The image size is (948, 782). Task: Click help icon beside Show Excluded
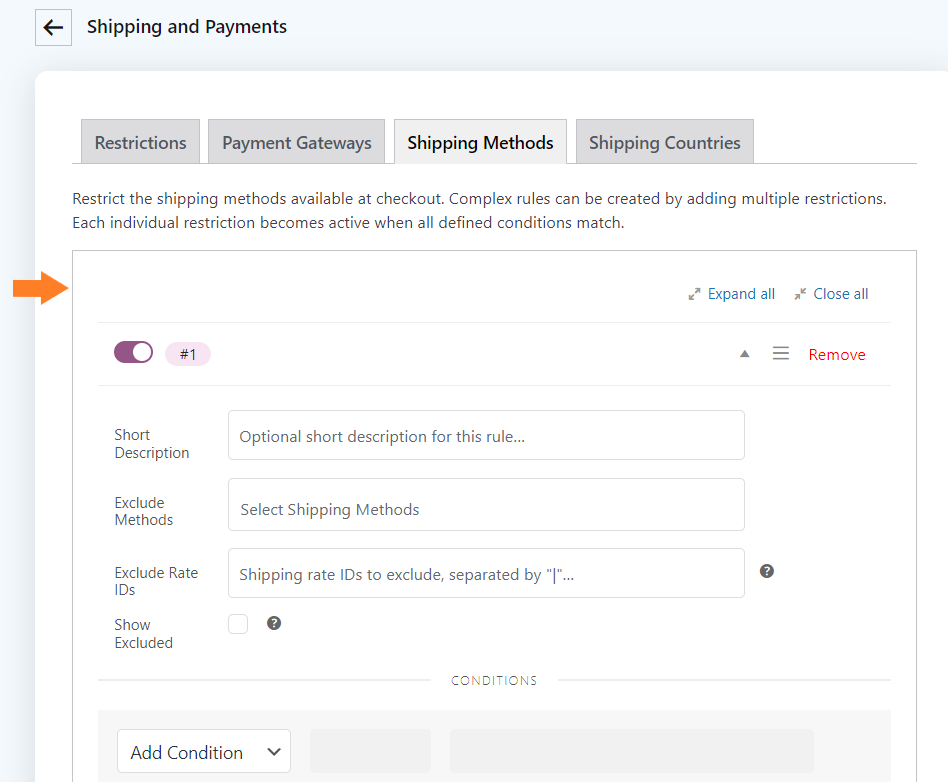(x=274, y=623)
